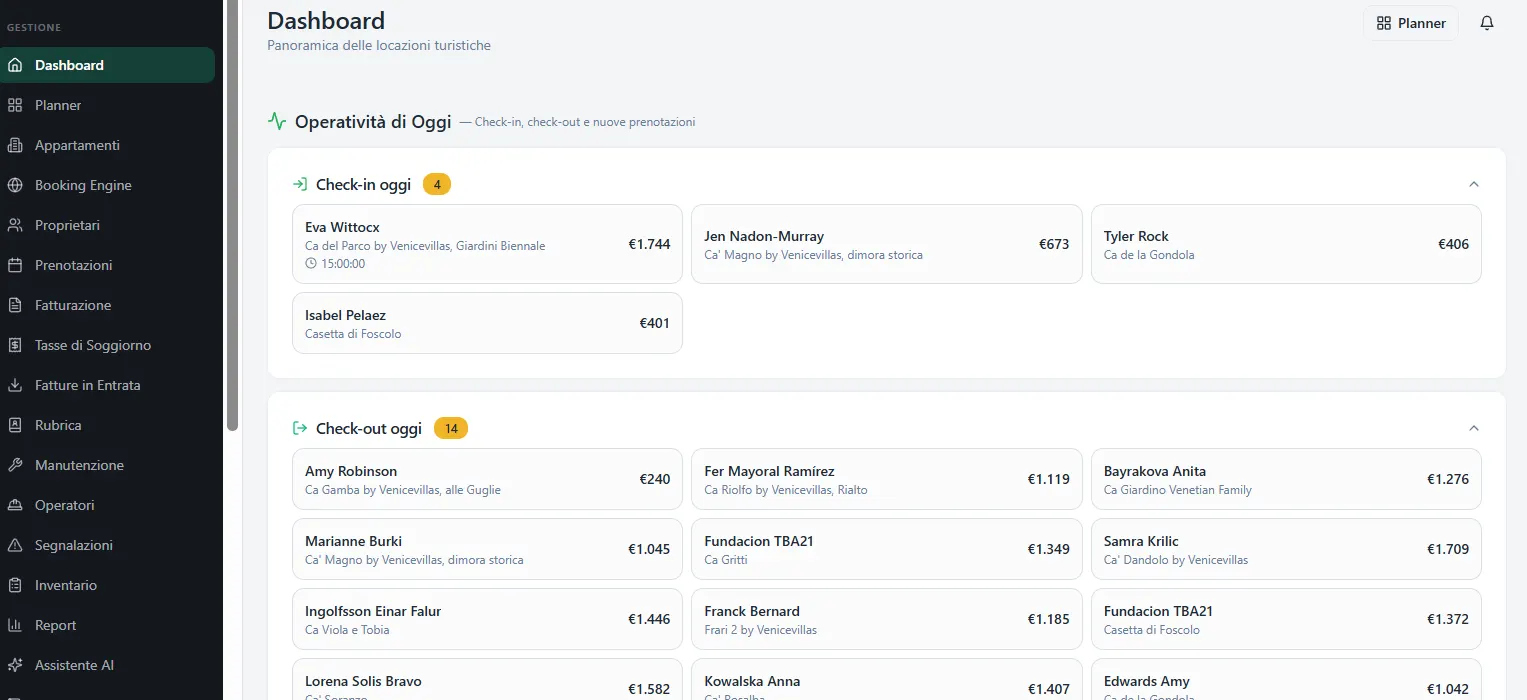Screen dimensions: 1527x700
Task: Open Tyler Rock check-in card
Action: tap(1286, 244)
